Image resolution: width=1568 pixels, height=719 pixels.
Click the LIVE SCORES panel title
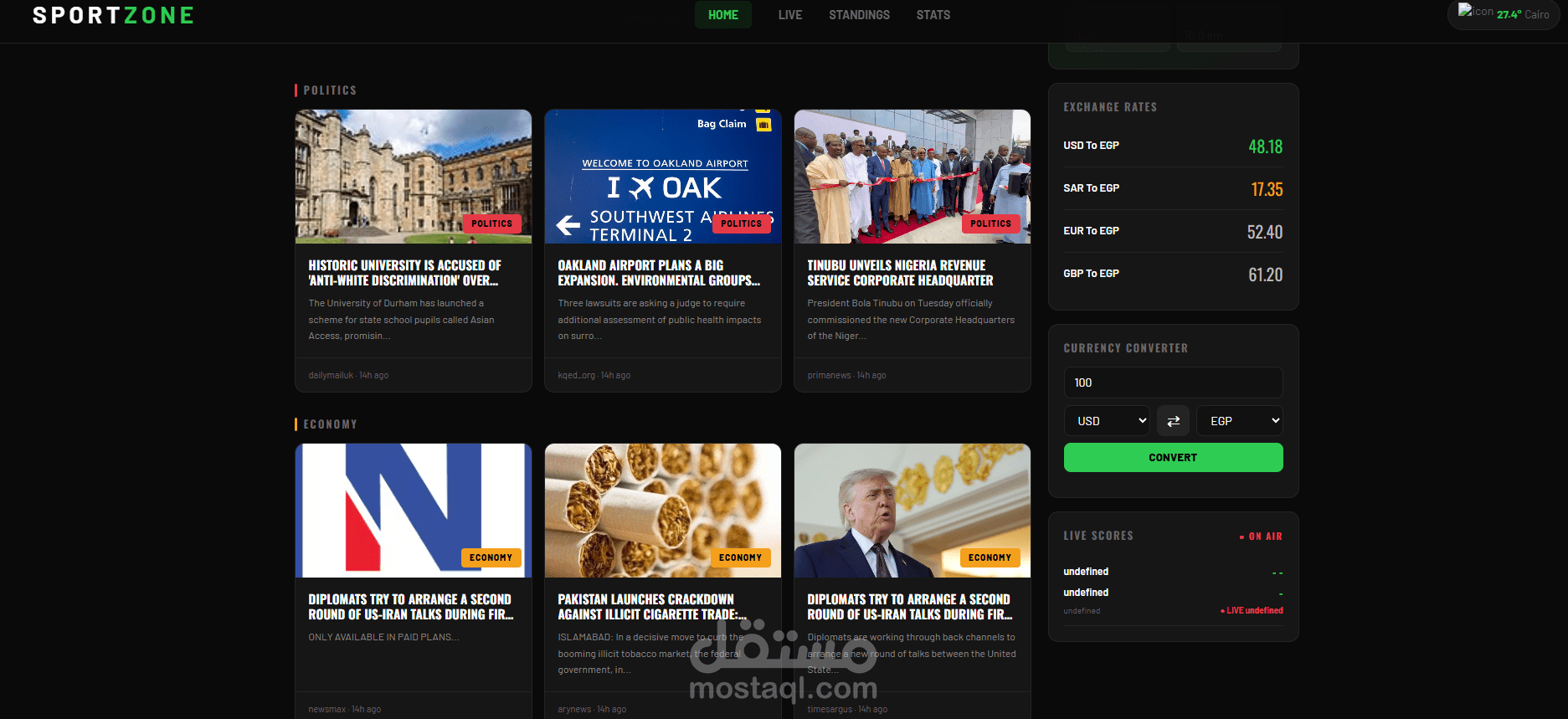1098,536
